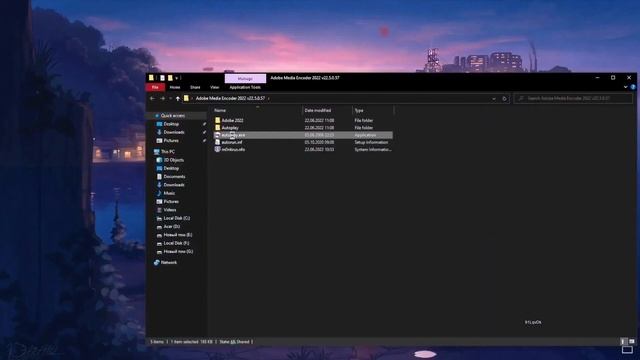
Task: Open the File tab
Action: 155,87
